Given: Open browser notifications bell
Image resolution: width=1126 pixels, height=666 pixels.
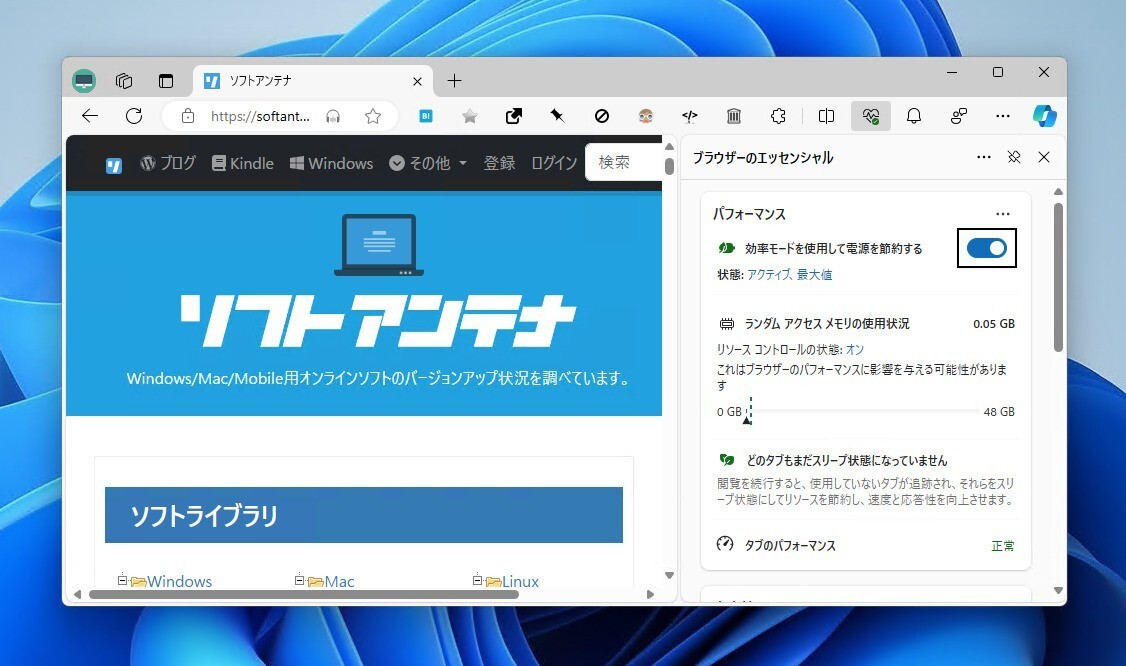Looking at the screenshot, I should [913, 116].
